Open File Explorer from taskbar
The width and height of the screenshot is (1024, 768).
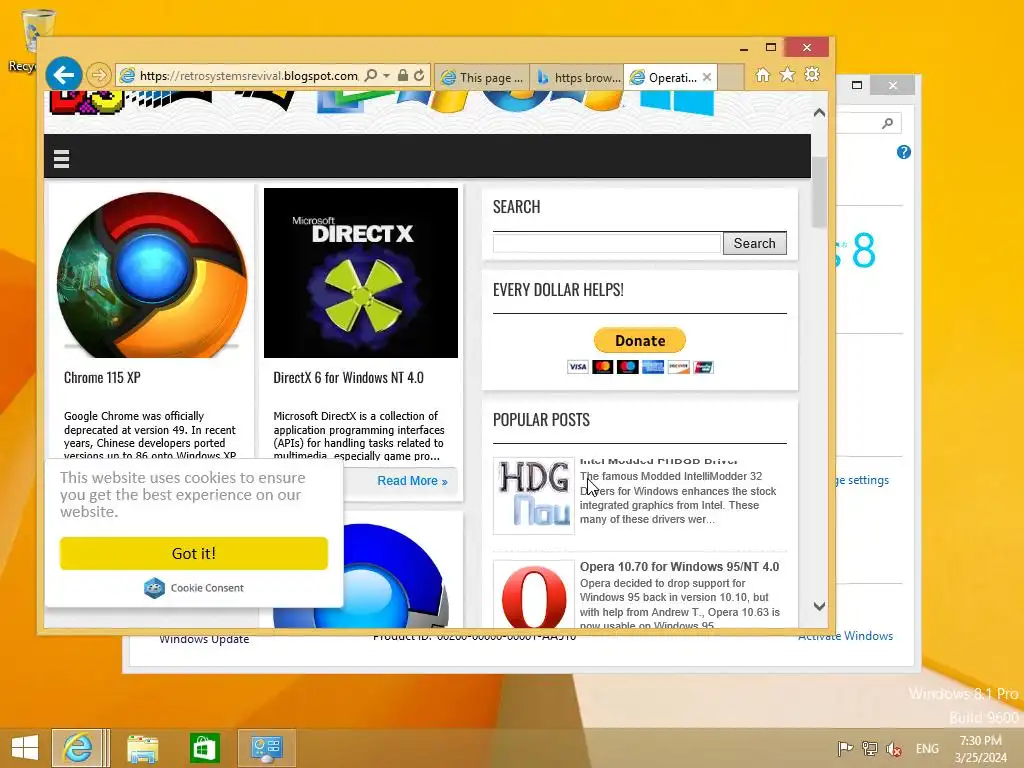coord(142,748)
